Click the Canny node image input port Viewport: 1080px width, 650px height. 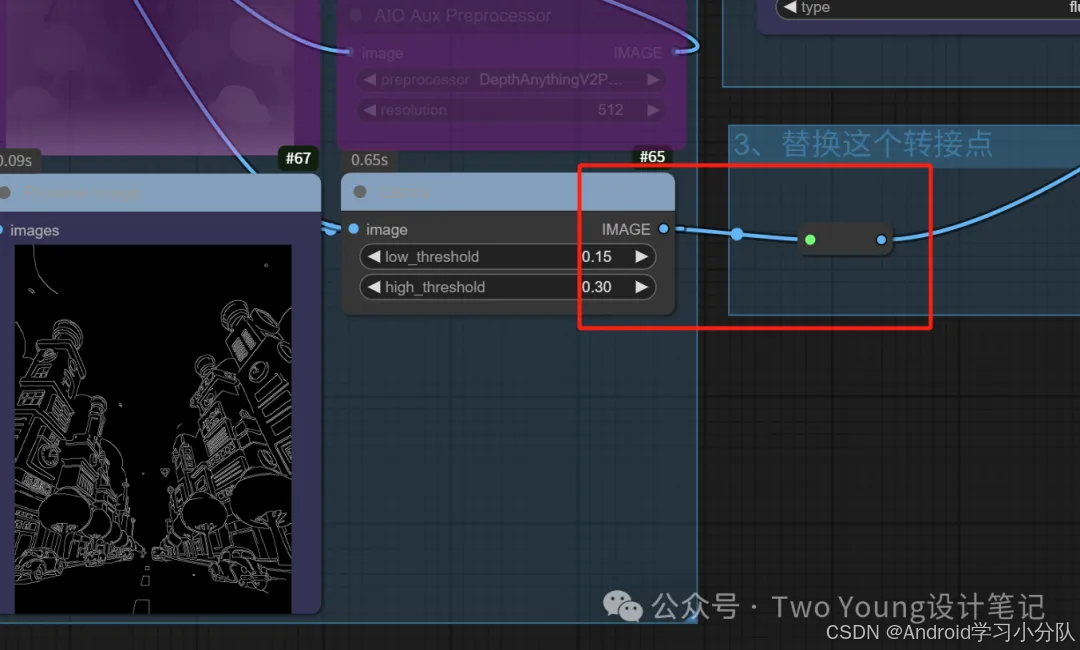click(x=353, y=229)
